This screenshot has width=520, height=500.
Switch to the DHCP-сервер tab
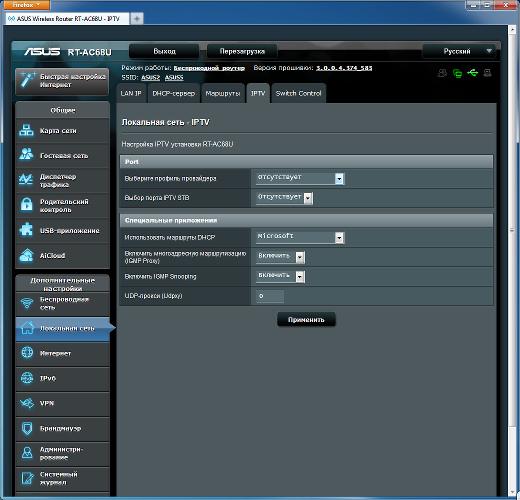tap(173, 93)
